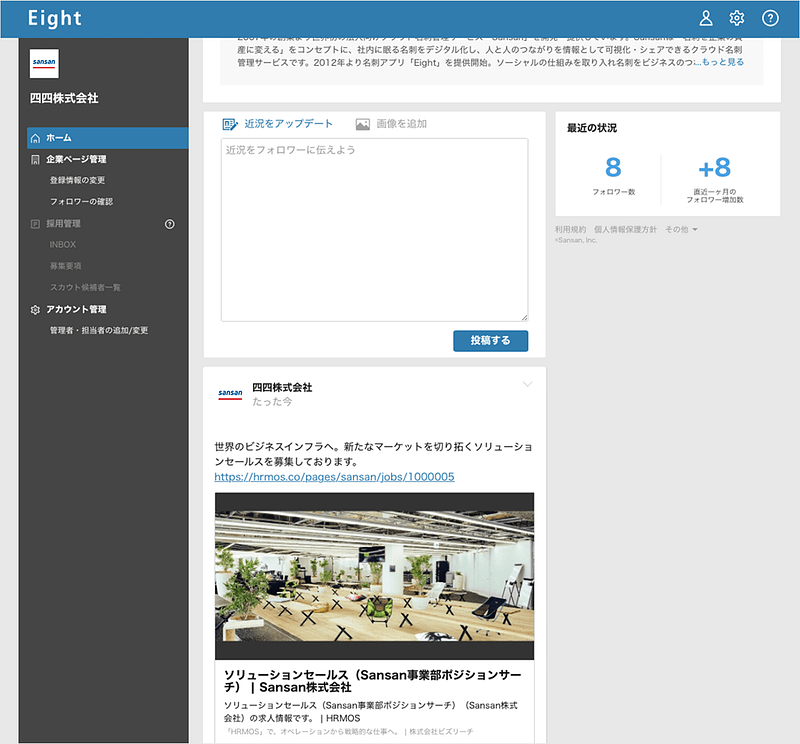
Task: Open the 利用規約 footer link
Action: [x=570, y=230]
